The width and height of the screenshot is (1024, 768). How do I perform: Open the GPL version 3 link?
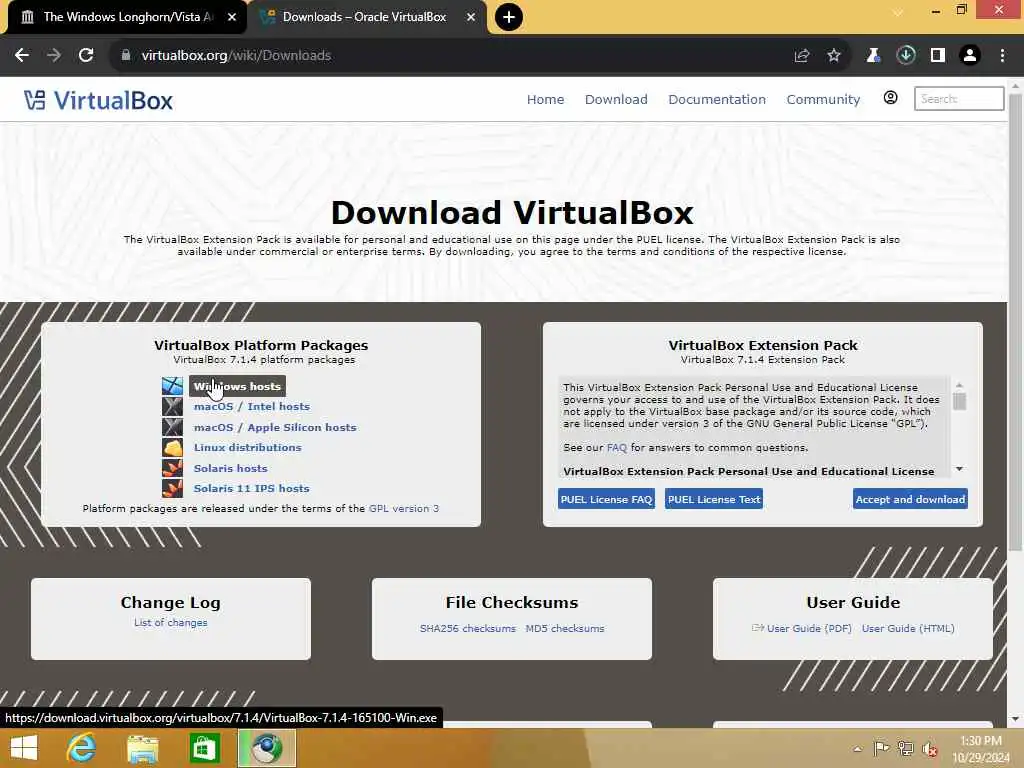[404, 508]
